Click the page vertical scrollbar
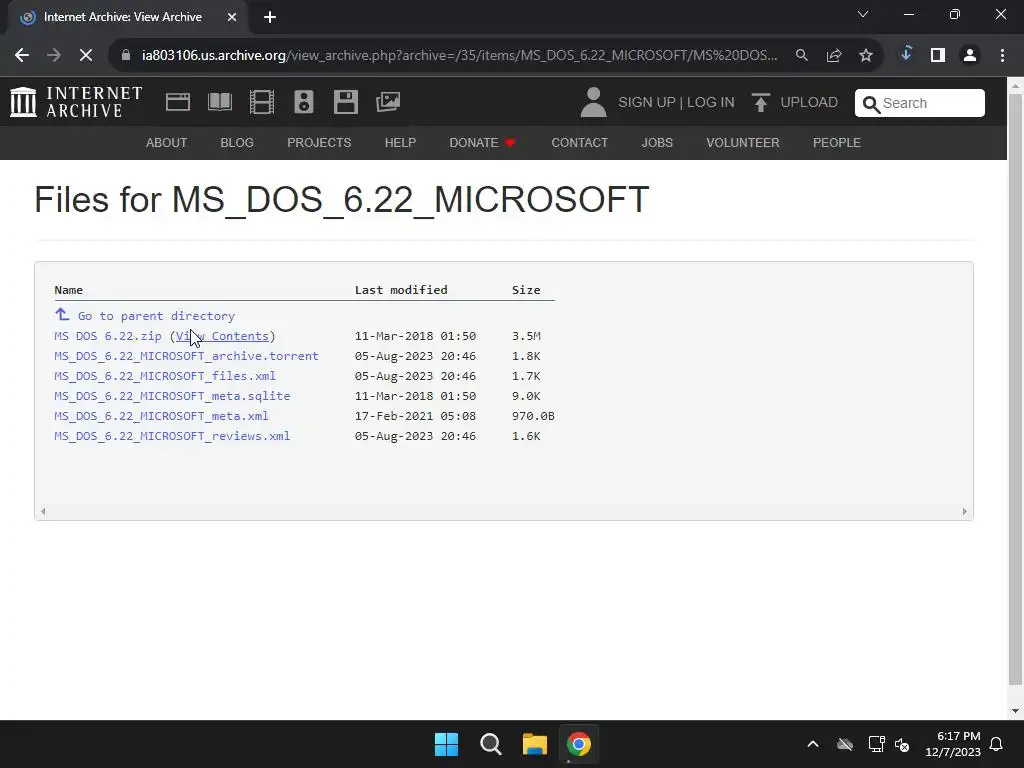This screenshot has height=768, width=1024. click(1016, 389)
